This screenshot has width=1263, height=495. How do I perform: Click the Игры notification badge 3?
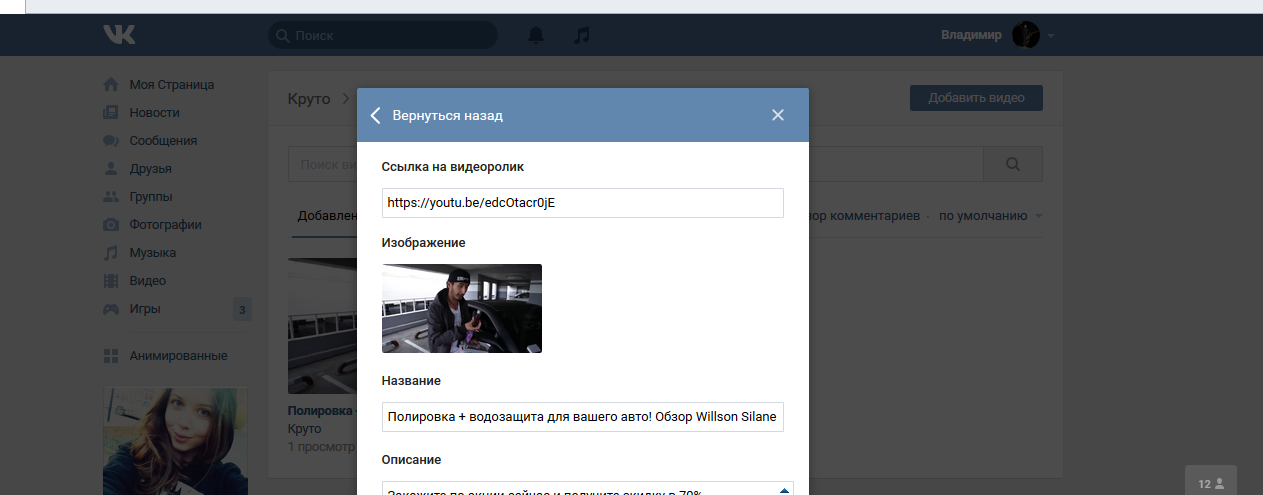point(242,310)
